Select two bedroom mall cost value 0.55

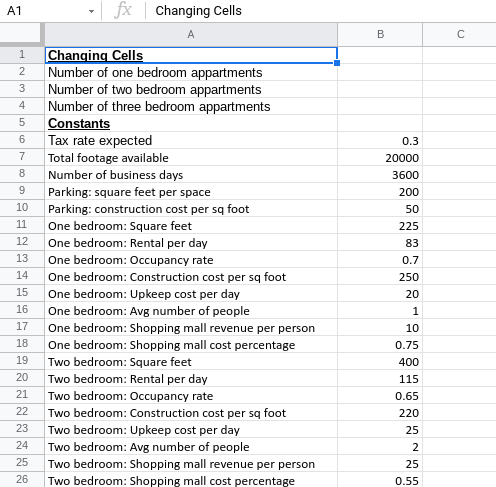click(380, 480)
